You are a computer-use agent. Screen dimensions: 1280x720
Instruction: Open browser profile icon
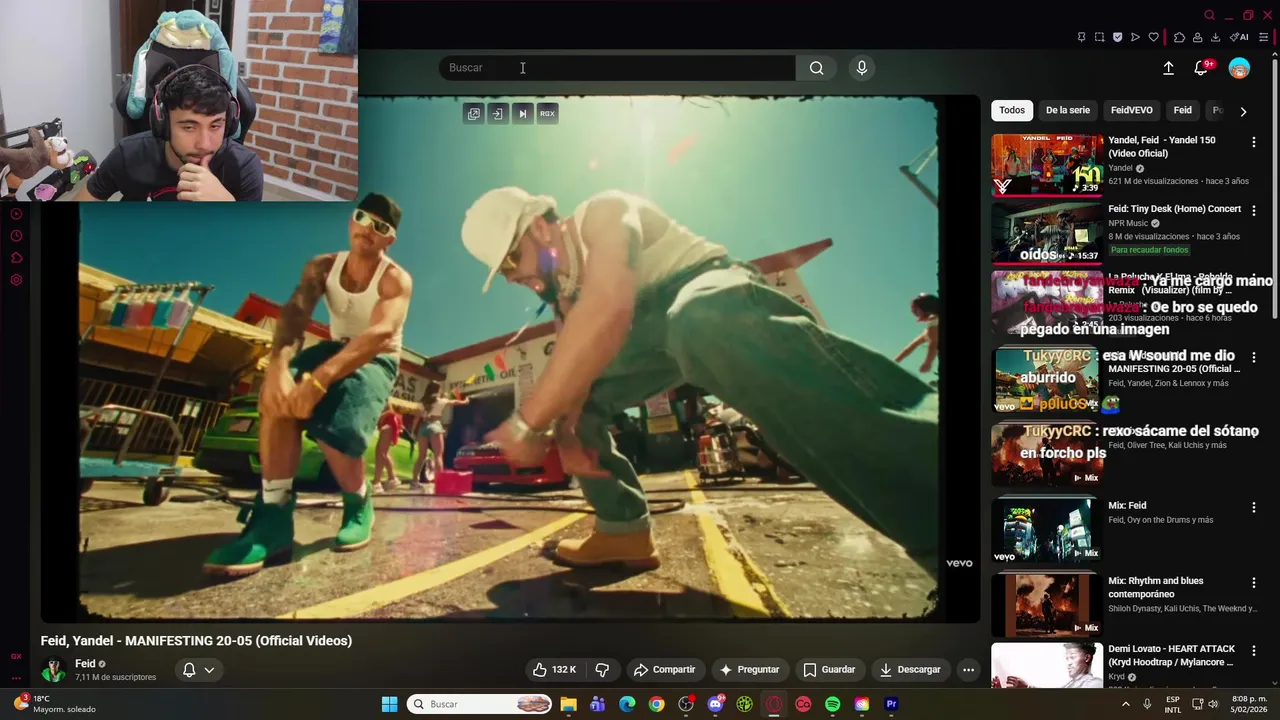pyautogui.click(x=1197, y=37)
